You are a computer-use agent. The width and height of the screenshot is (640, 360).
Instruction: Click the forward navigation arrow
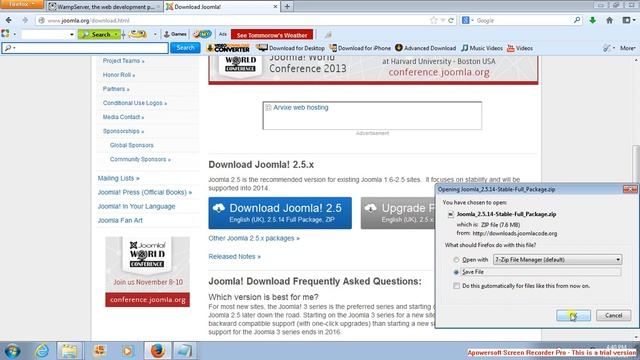click(25, 20)
